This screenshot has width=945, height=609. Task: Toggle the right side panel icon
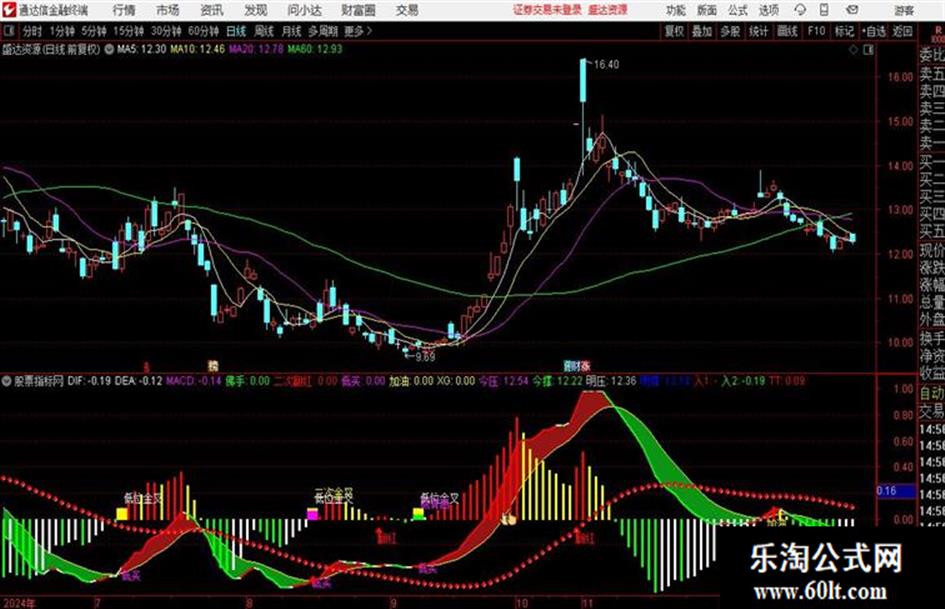[868, 50]
